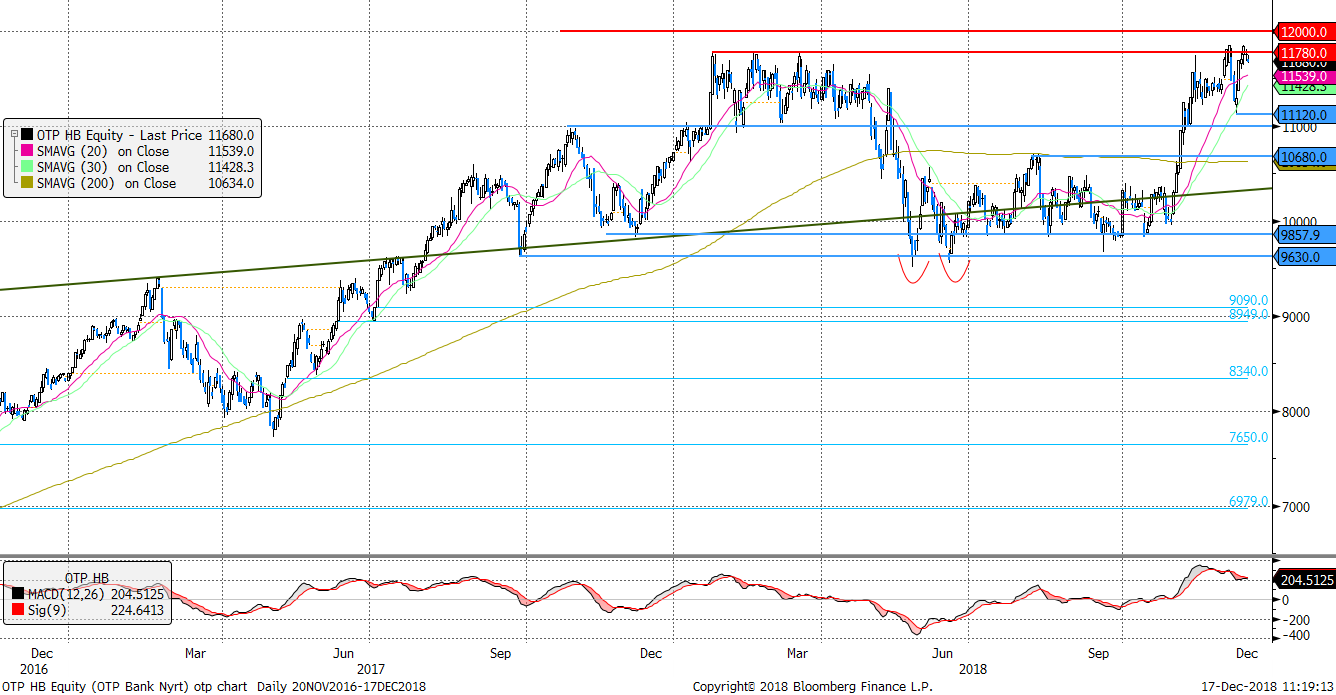Select the 'SMAVG (30) on Close' legend entry

[x=103, y=167]
